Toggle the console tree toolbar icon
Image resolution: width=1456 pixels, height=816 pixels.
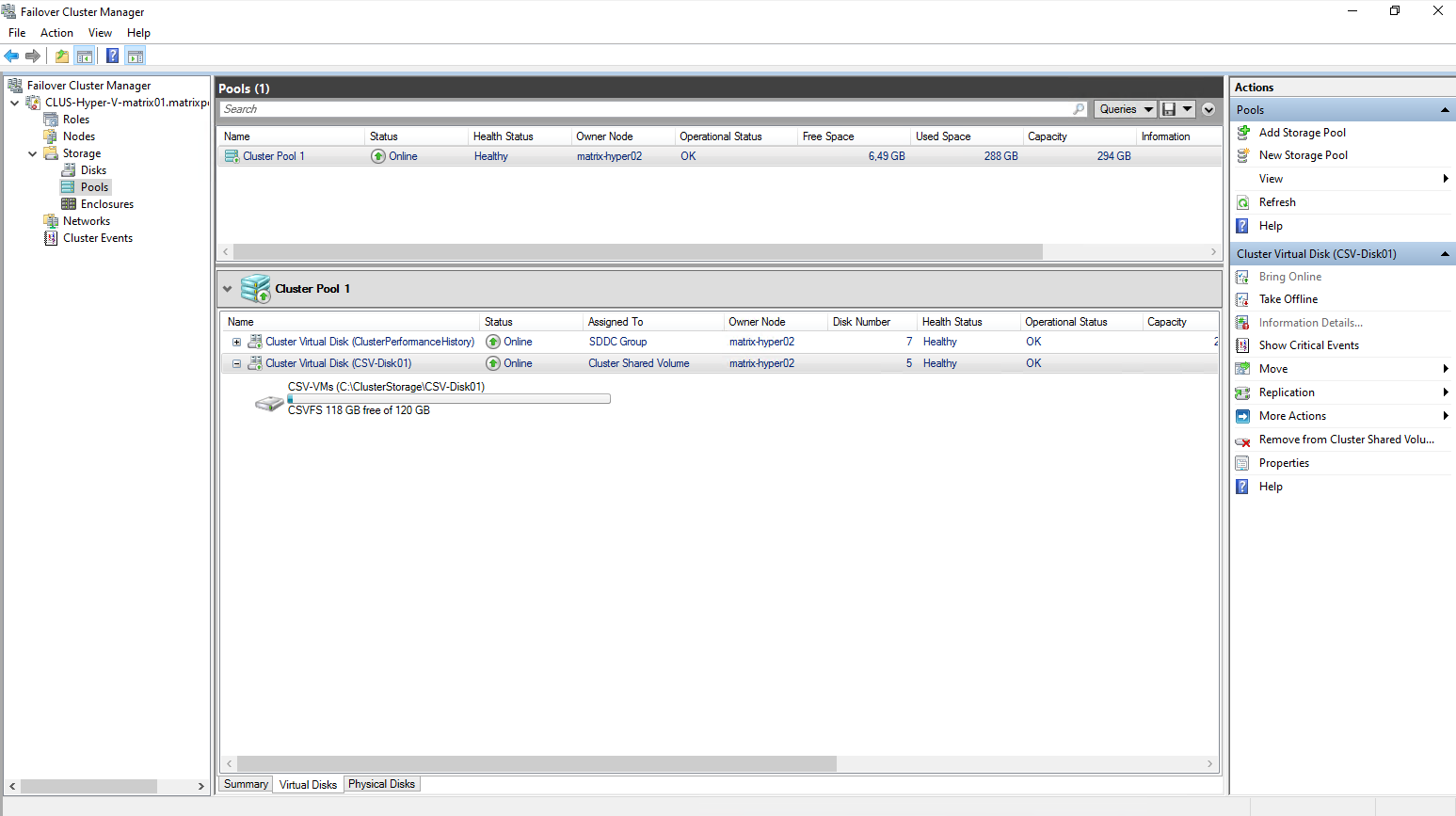coord(85,56)
